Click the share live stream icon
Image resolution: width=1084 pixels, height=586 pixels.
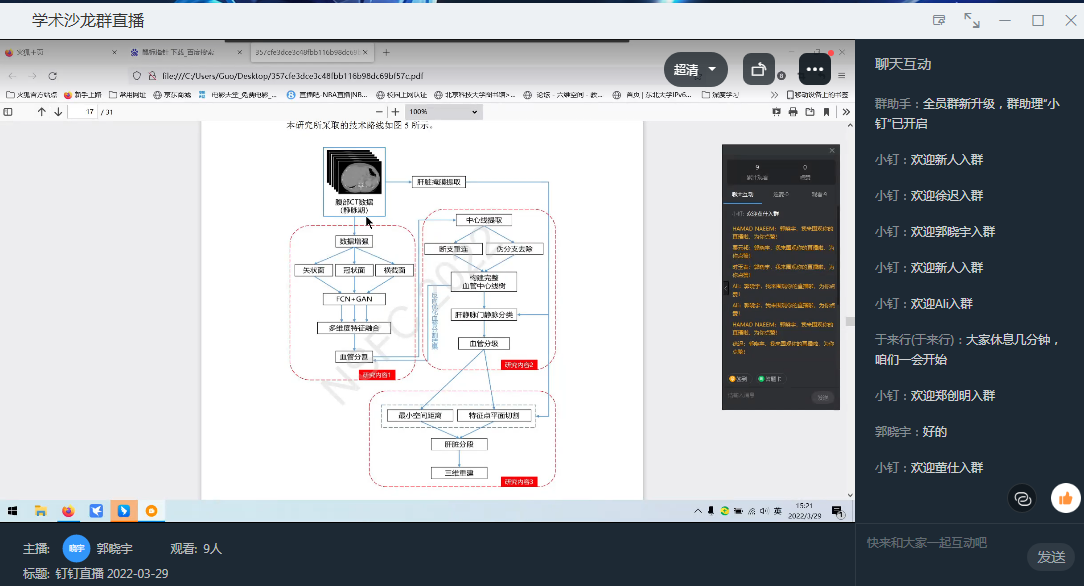pos(758,70)
